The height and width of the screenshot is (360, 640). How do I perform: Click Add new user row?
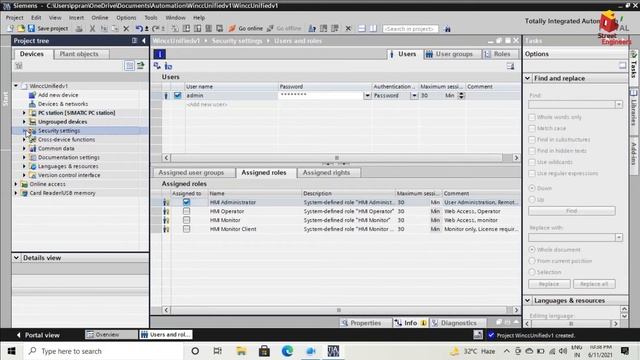207,104
